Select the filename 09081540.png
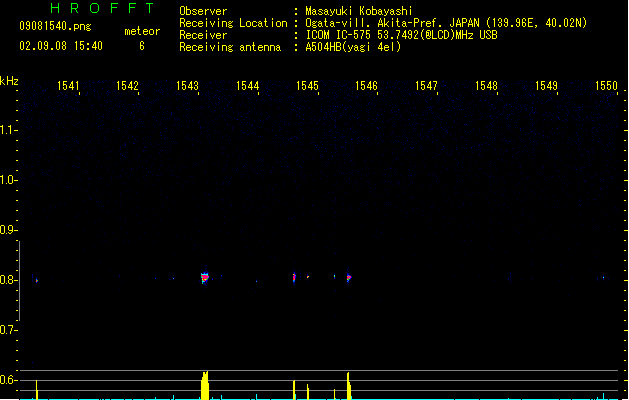This screenshot has width=629, height=400. (55, 26)
